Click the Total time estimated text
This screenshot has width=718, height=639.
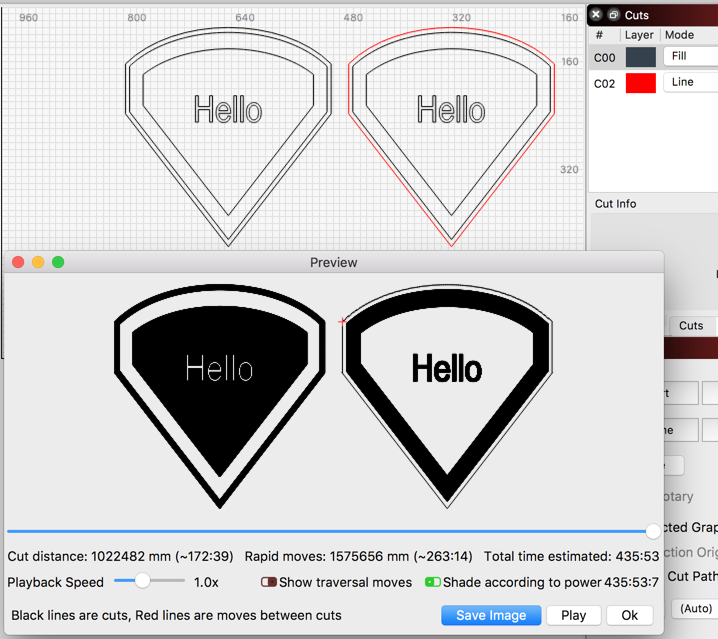coord(571,557)
